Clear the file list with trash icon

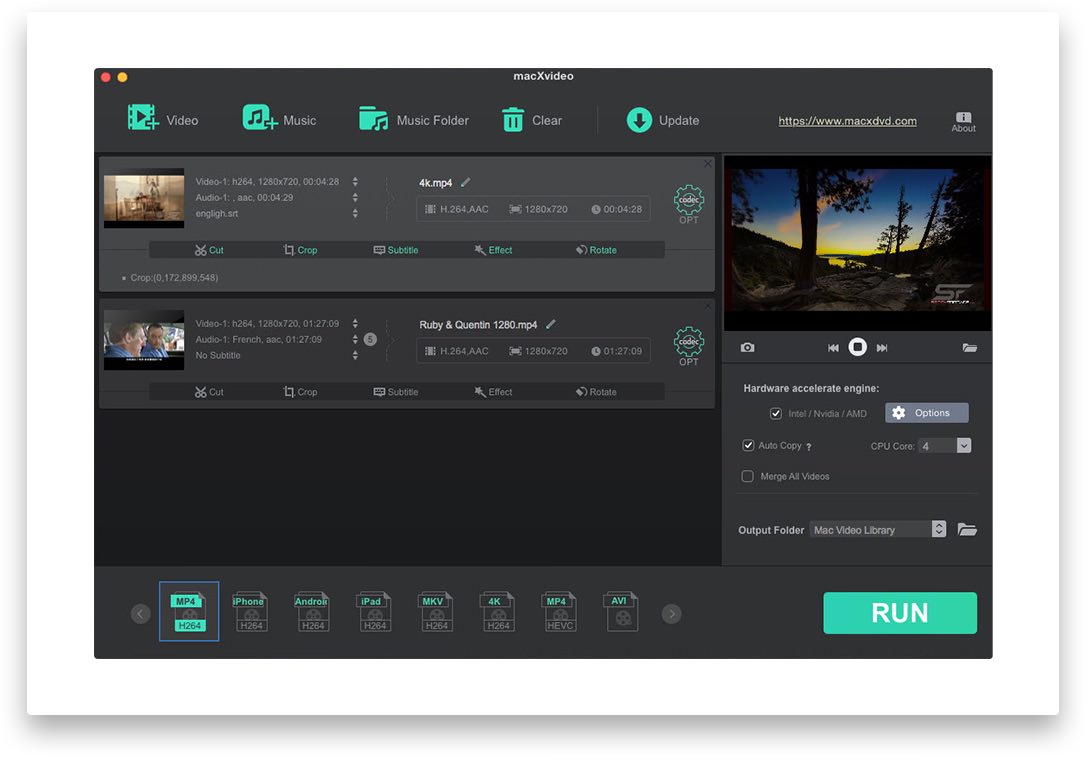(531, 119)
